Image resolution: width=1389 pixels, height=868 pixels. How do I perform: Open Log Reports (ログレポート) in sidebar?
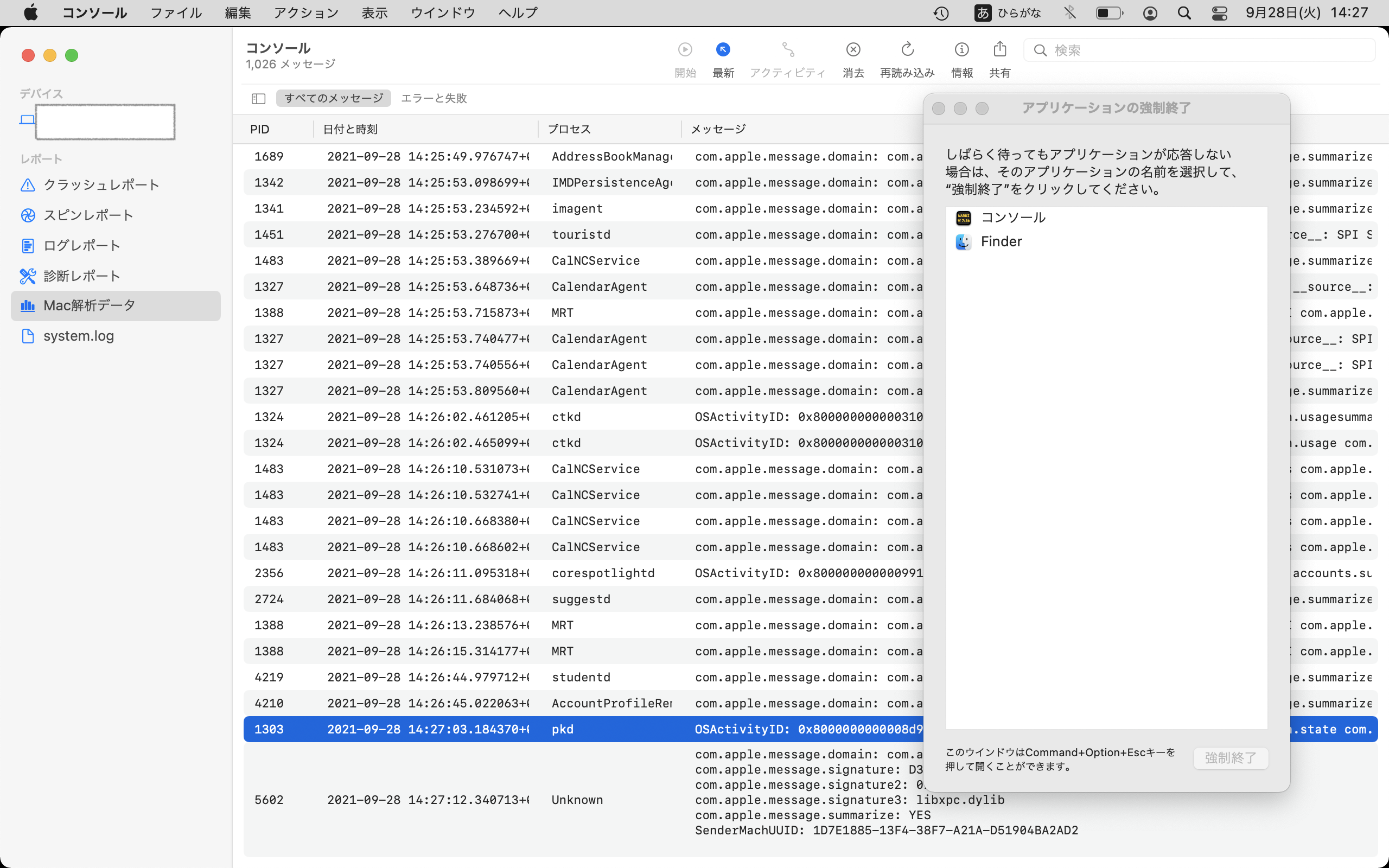click(81, 246)
